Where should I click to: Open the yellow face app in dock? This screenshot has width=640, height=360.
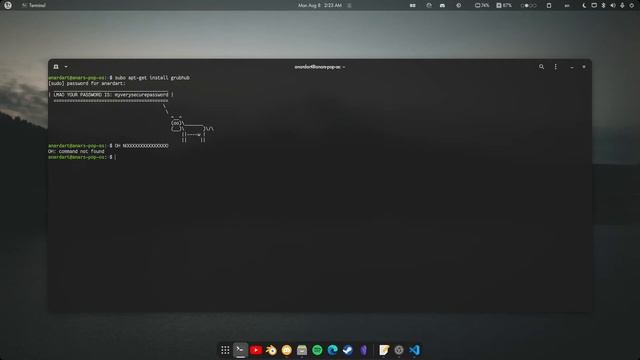pos(287,350)
